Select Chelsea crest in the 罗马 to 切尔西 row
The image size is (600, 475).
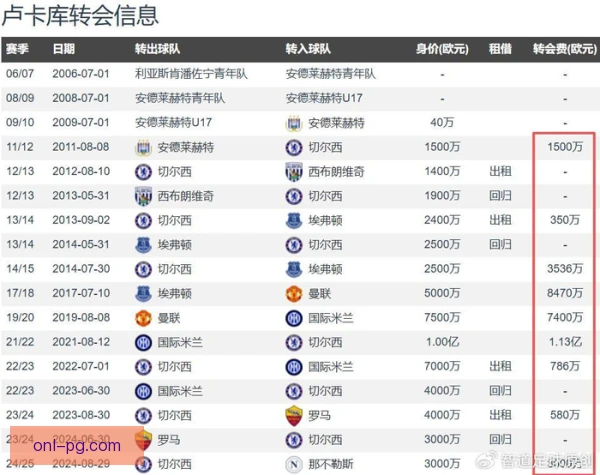[294, 440]
